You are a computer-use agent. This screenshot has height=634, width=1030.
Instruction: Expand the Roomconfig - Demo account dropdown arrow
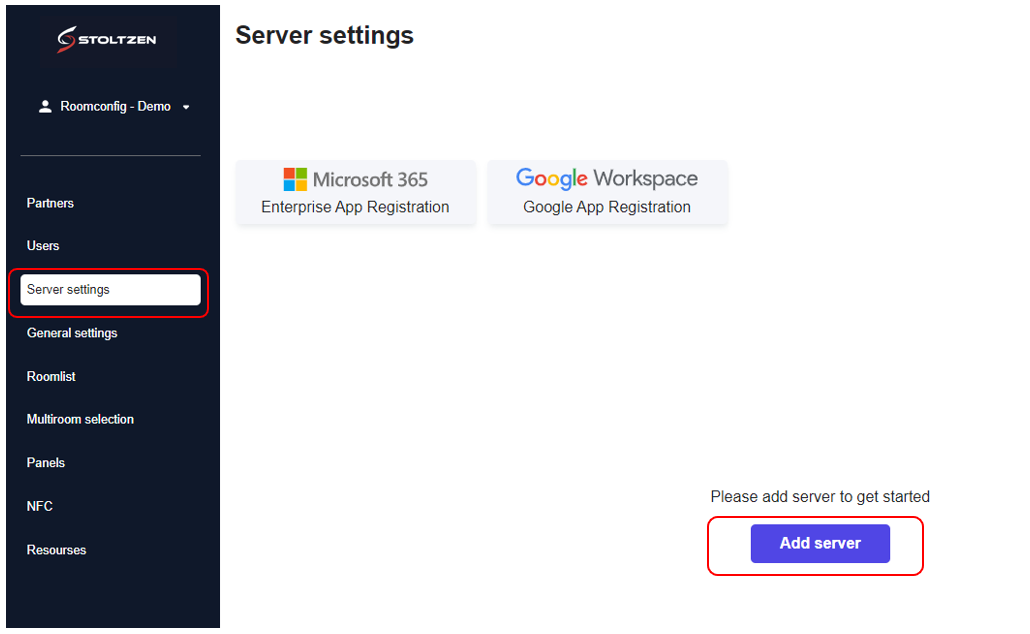(x=186, y=107)
